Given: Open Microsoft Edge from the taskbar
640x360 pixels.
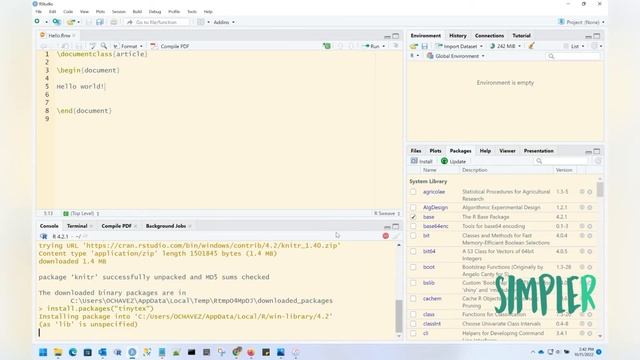Looking at the screenshot, I should pyautogui.click(x=73, y=352).
